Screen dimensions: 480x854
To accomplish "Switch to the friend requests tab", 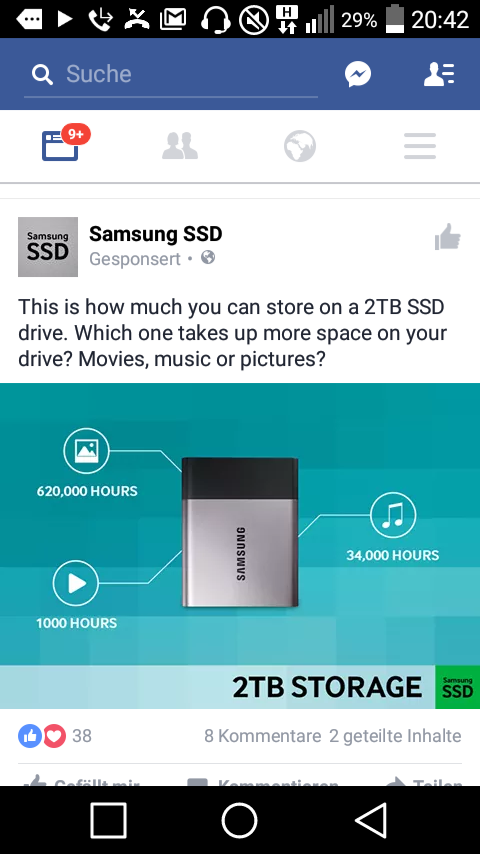I will pyautogui.click(x=180, y=146).
